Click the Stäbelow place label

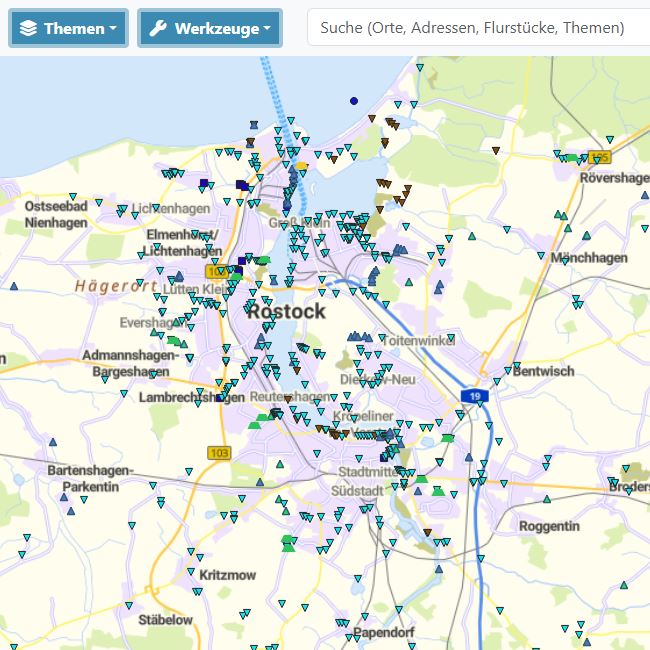click(165, 620)
